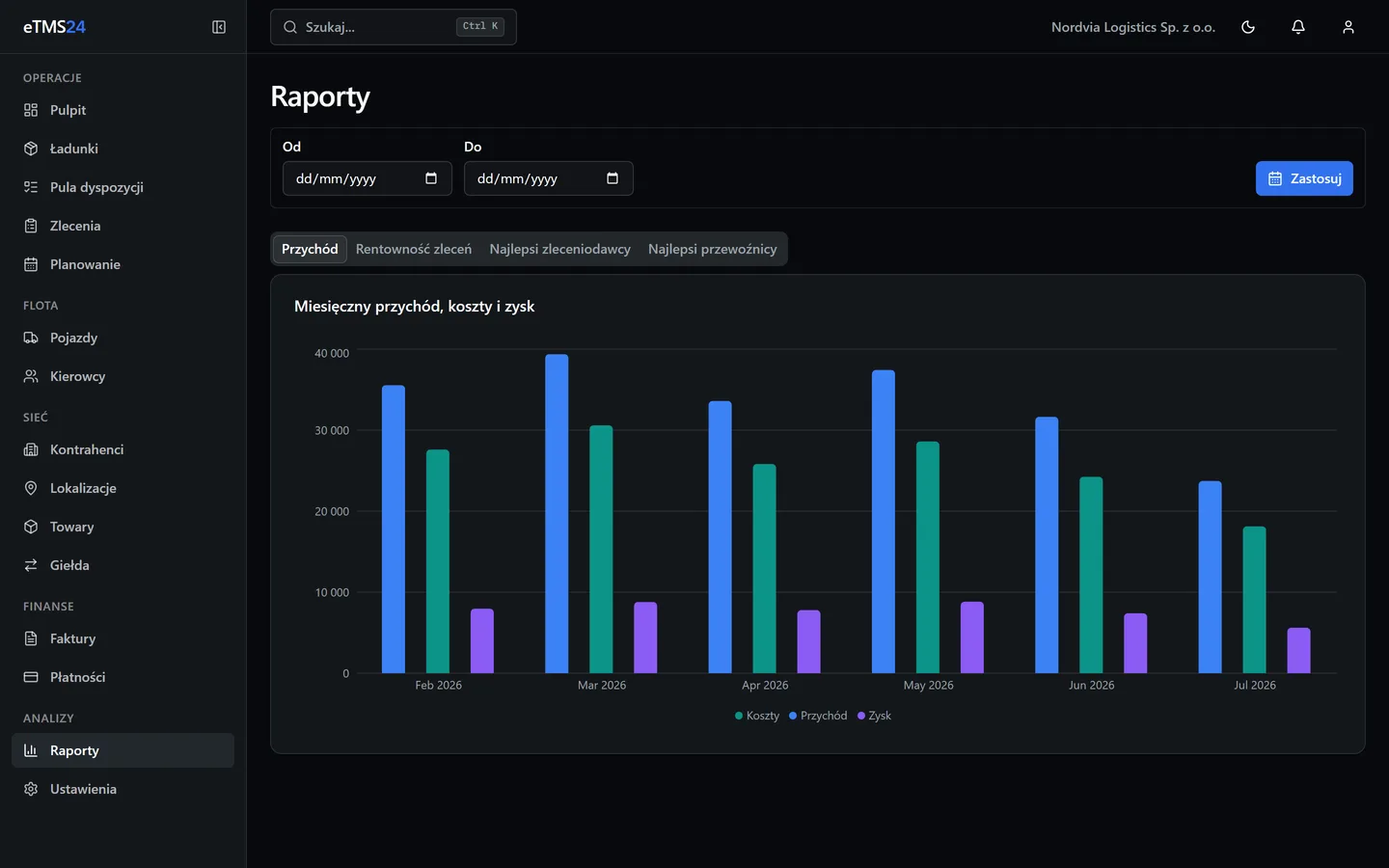
Task: Toggle Koszty series in chart legend
Action: (757, 716)
